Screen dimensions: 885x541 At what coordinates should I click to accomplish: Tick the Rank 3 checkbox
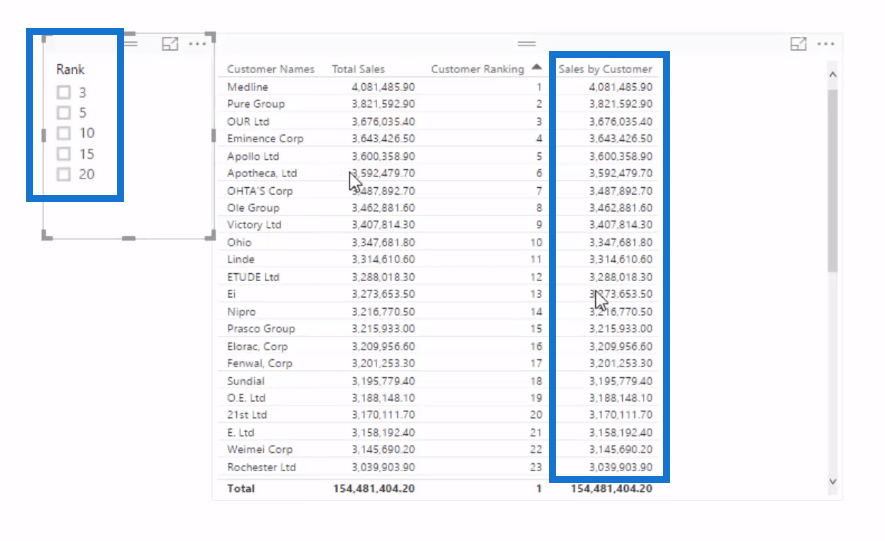pyautogui.click(x=64, y=92)
